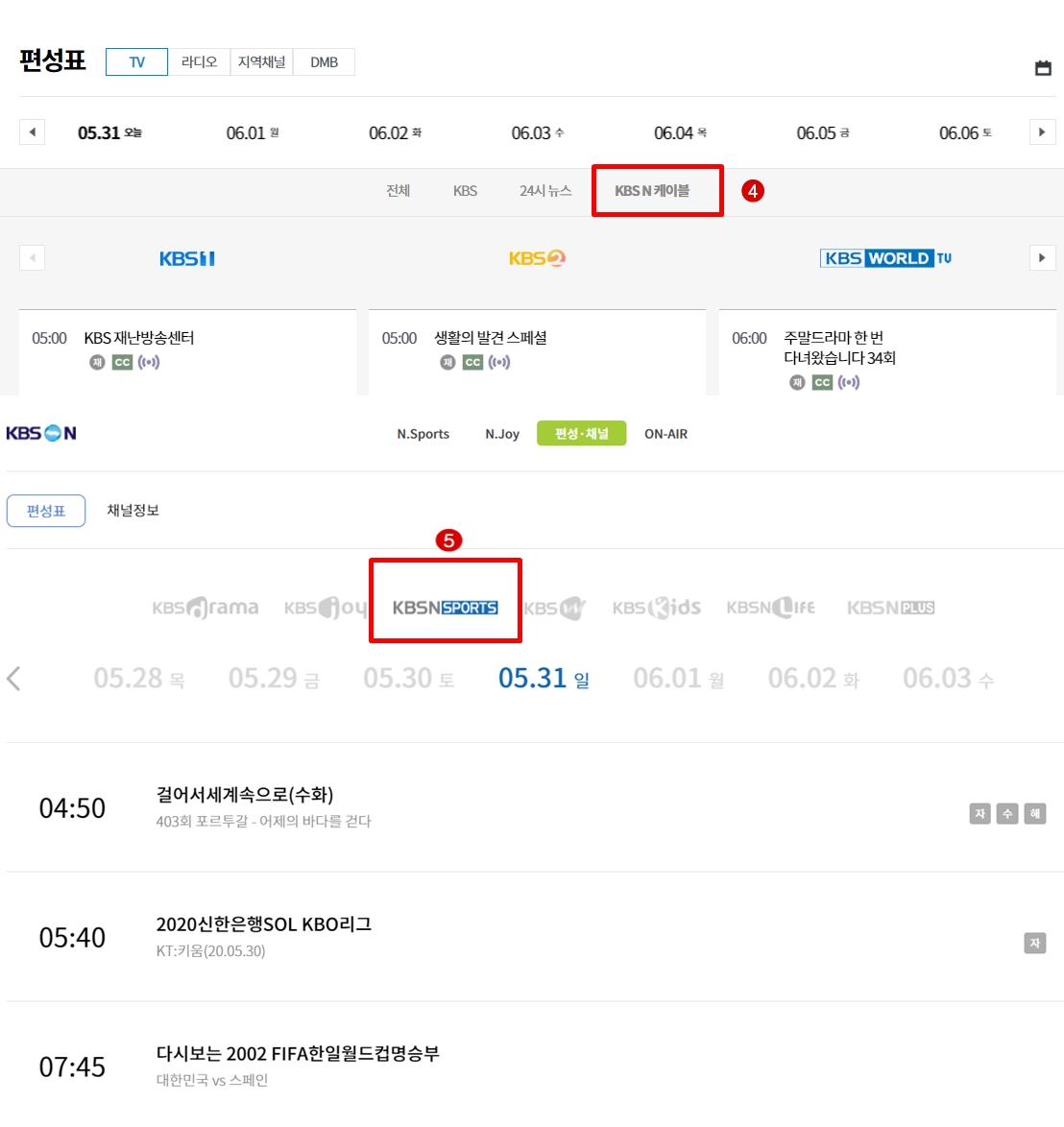Open the KBS2 channel logo
Viewport: 1064px width, 1127px height.
tap(537, 258)
